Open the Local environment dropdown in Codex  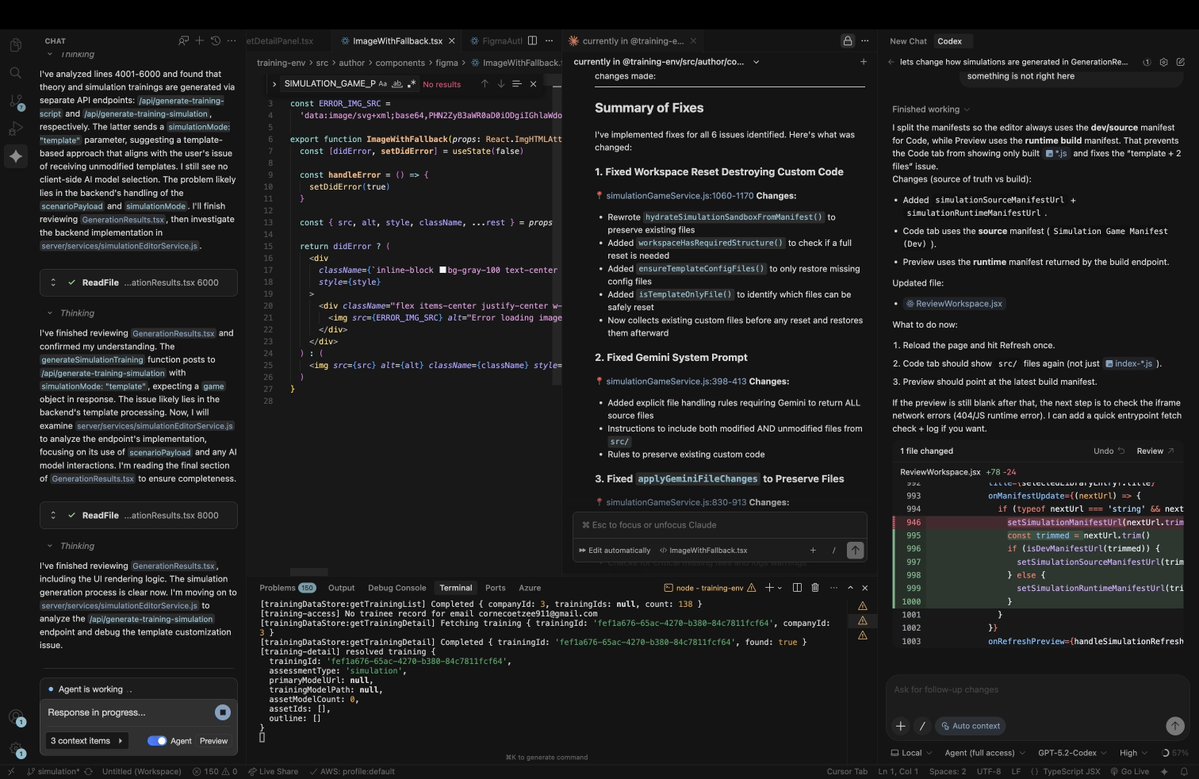[911, 752]
